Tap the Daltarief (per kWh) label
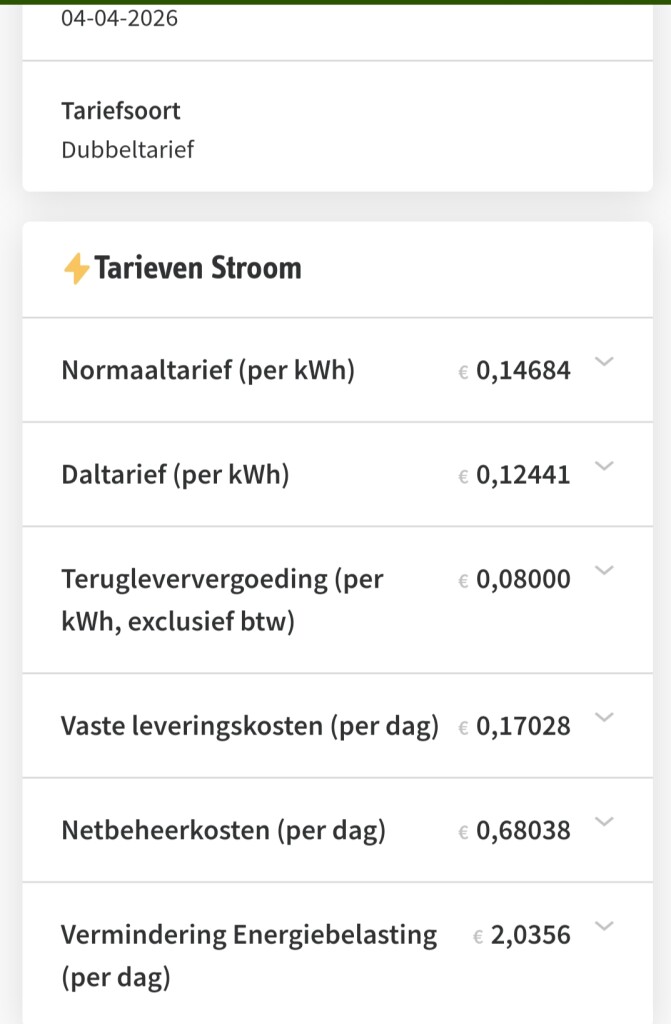671x1024 pixels. pos(175,474)
